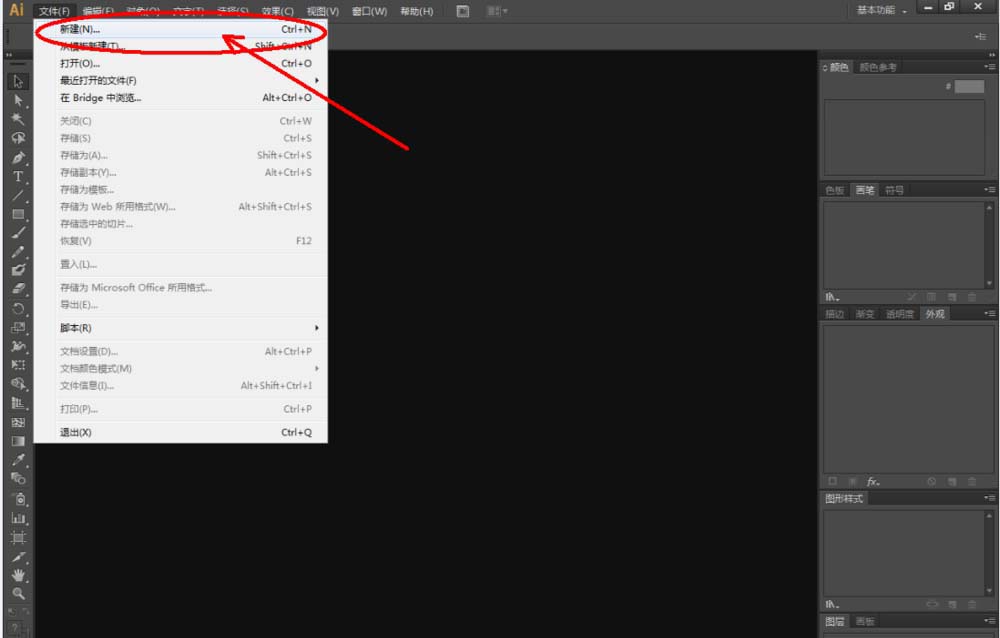Select the Pencil tool
1000x638 pixels.
click(x=18, y=252)
